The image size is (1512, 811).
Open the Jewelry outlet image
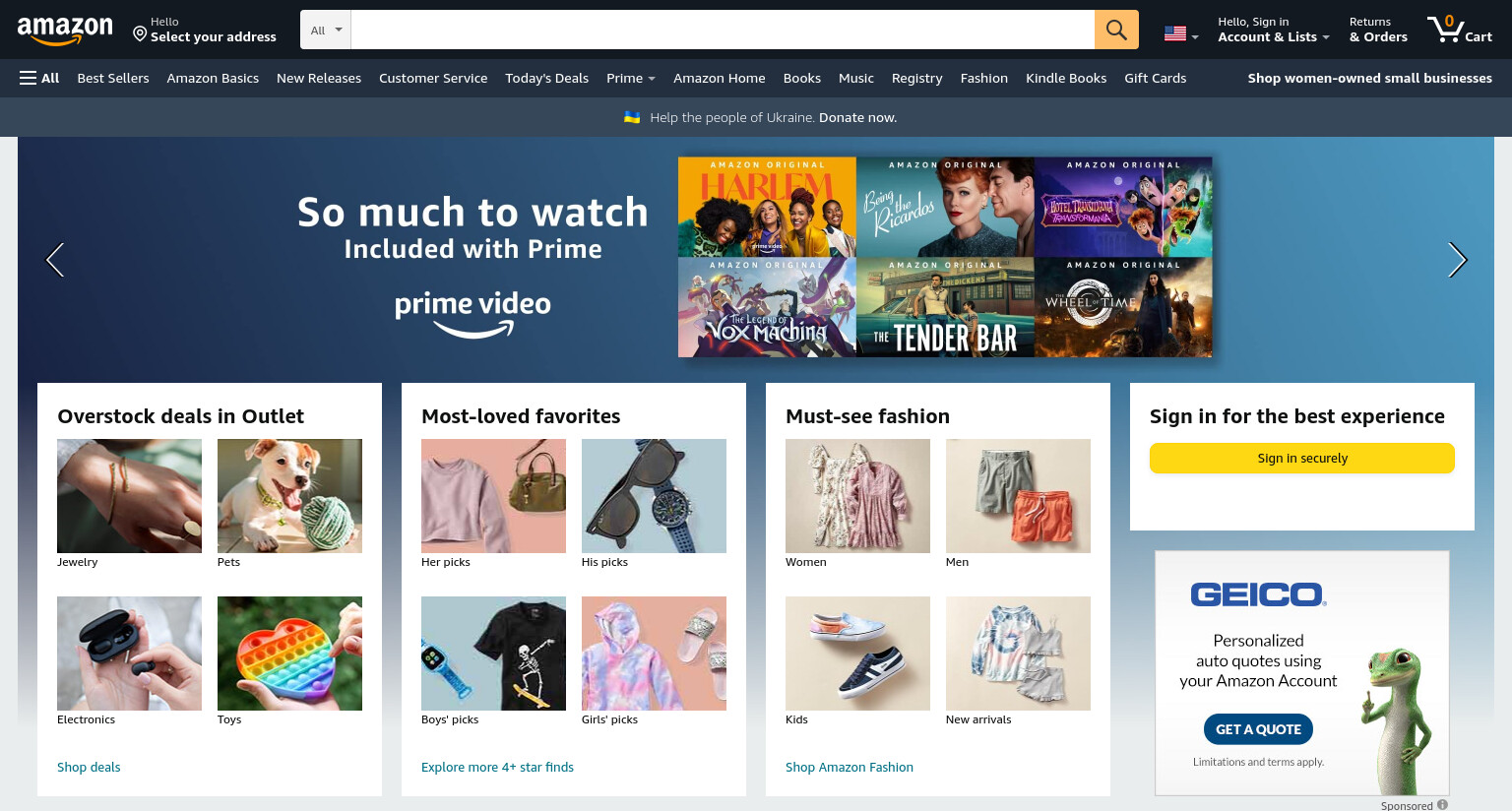coord(129,496)
